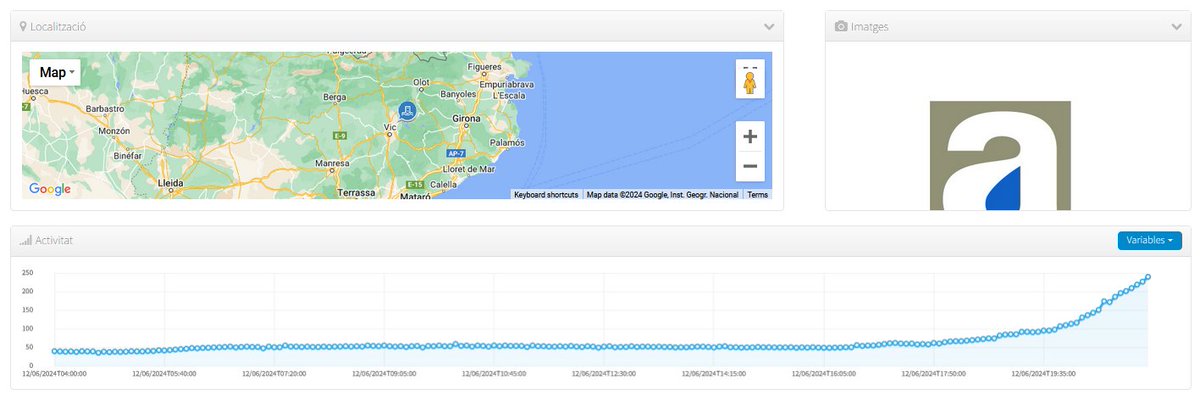
Task: Click the Palamós label on the map
Action: [507, 143]
